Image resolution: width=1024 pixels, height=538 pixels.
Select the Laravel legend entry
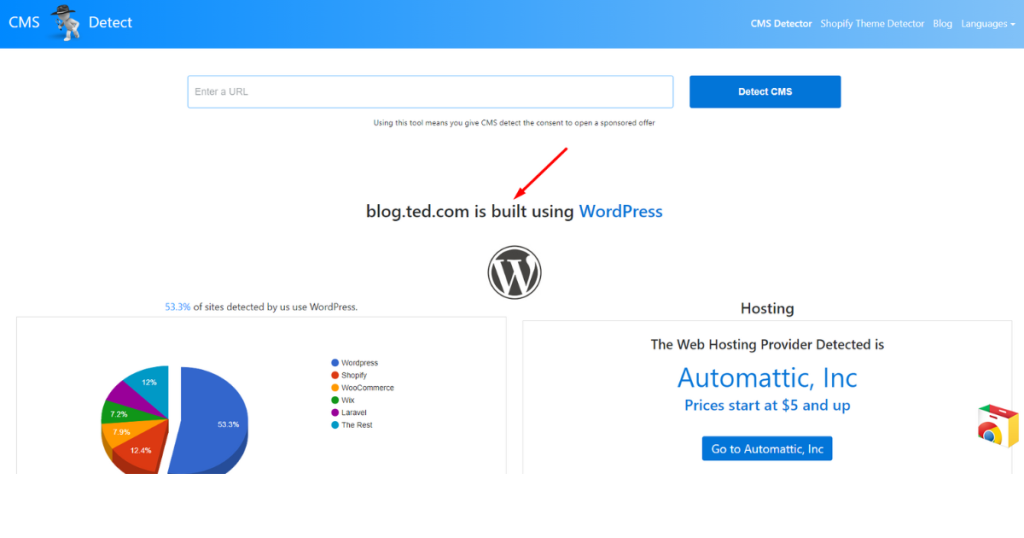pyautogui.click(x=349, y=412)
